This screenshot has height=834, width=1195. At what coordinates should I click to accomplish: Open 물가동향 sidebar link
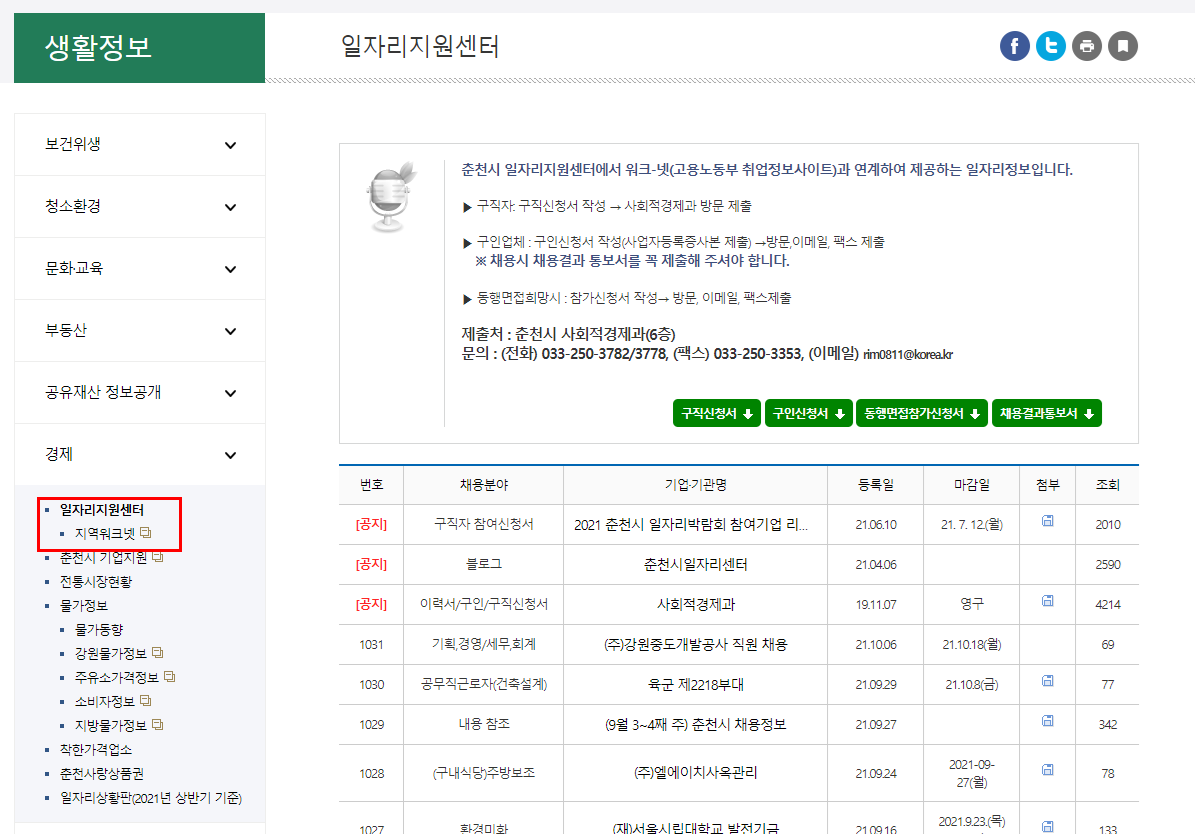coord(99,630)
